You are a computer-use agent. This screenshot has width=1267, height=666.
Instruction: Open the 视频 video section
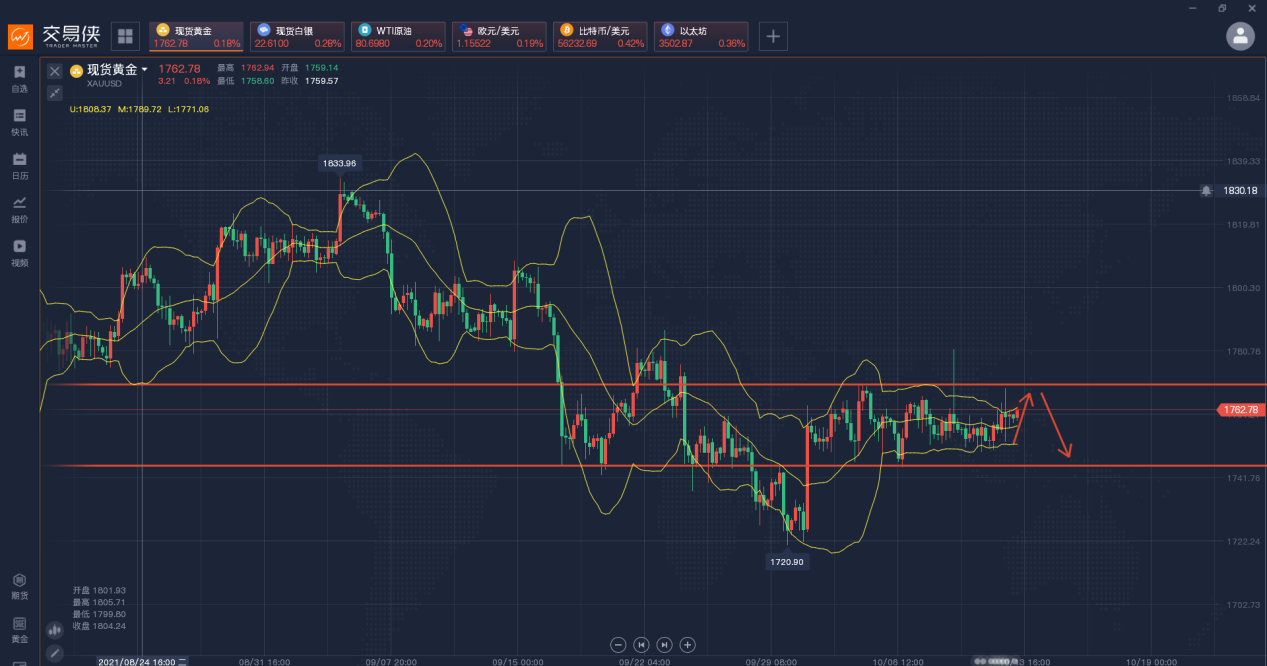pos(19,252)
